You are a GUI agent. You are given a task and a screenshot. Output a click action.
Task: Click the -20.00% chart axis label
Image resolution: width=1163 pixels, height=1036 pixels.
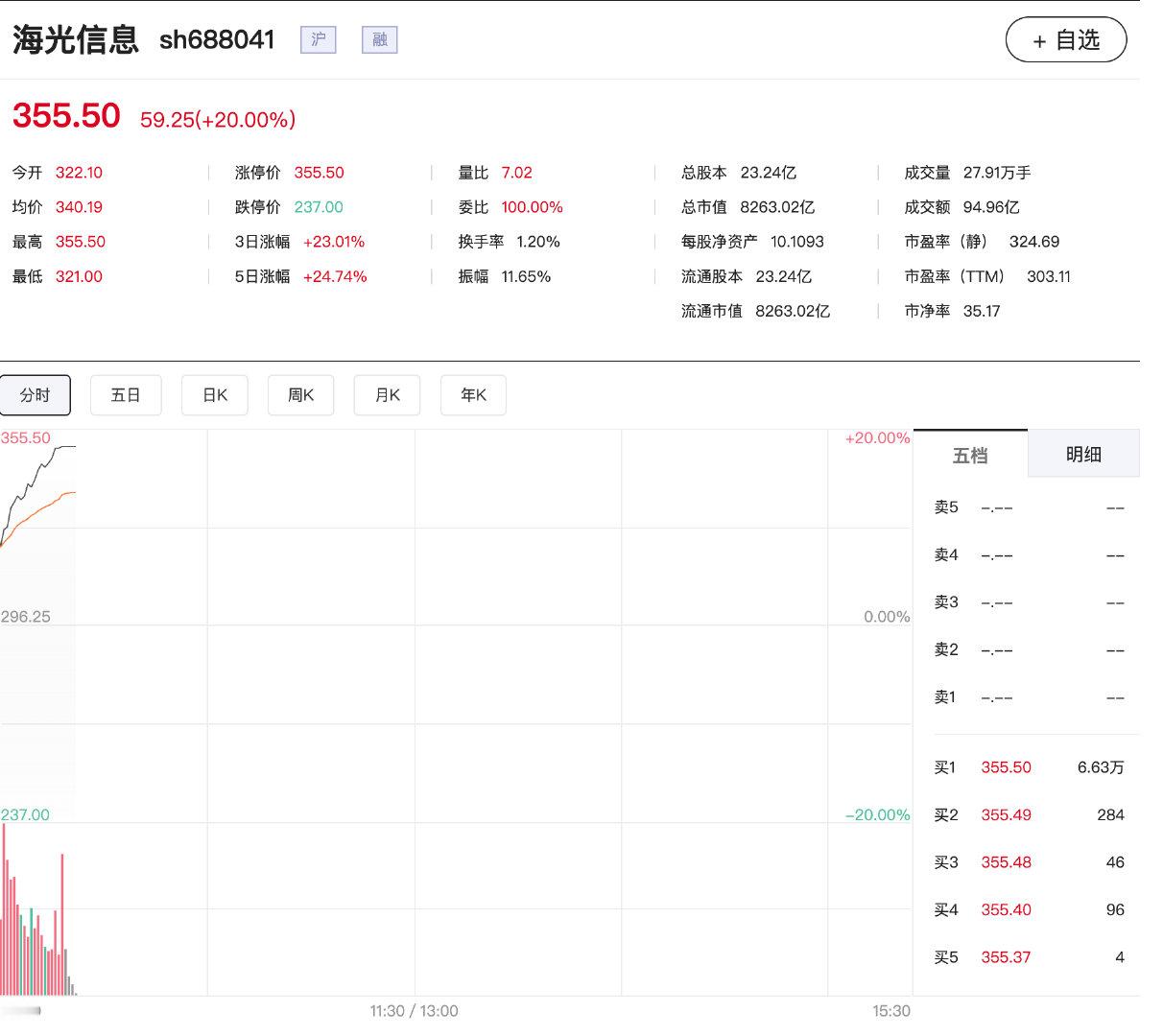click(877, 815)
